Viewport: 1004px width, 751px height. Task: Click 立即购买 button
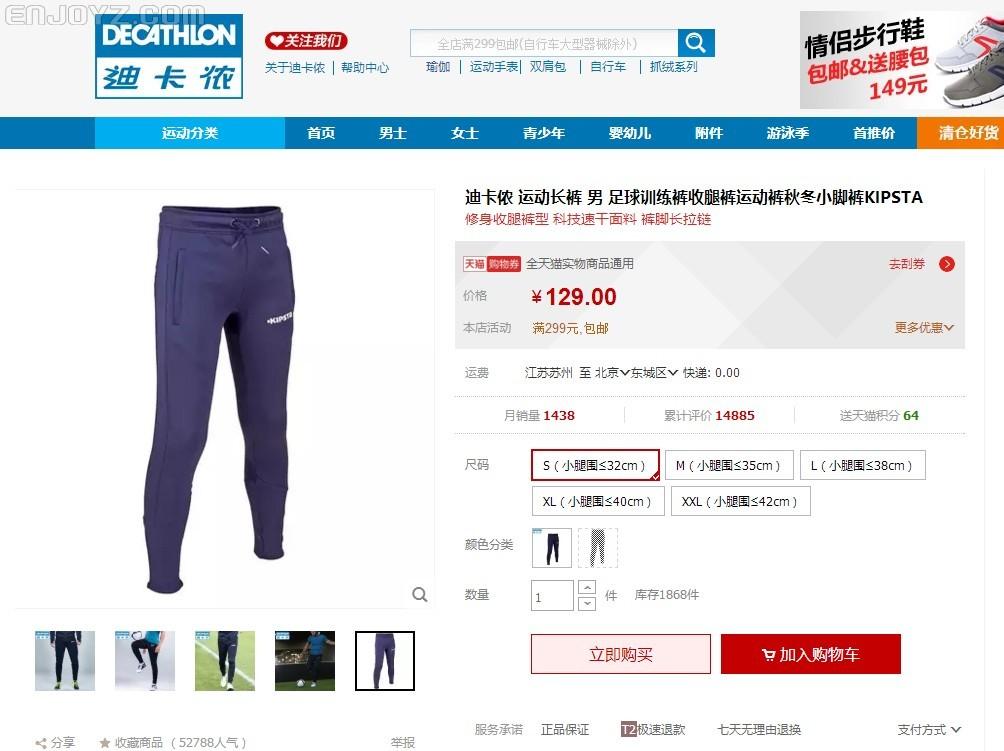pos(620,654)
